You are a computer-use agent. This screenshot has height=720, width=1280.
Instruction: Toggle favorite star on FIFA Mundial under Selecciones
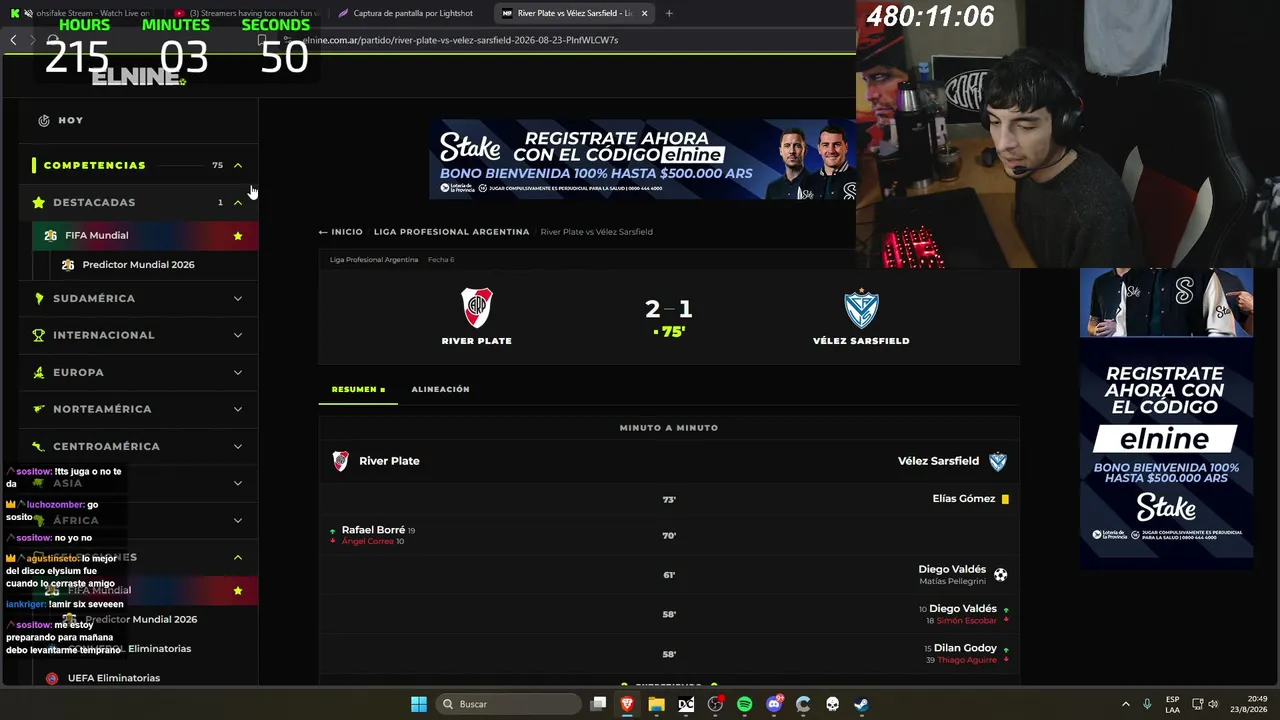(x=237, y=591)
